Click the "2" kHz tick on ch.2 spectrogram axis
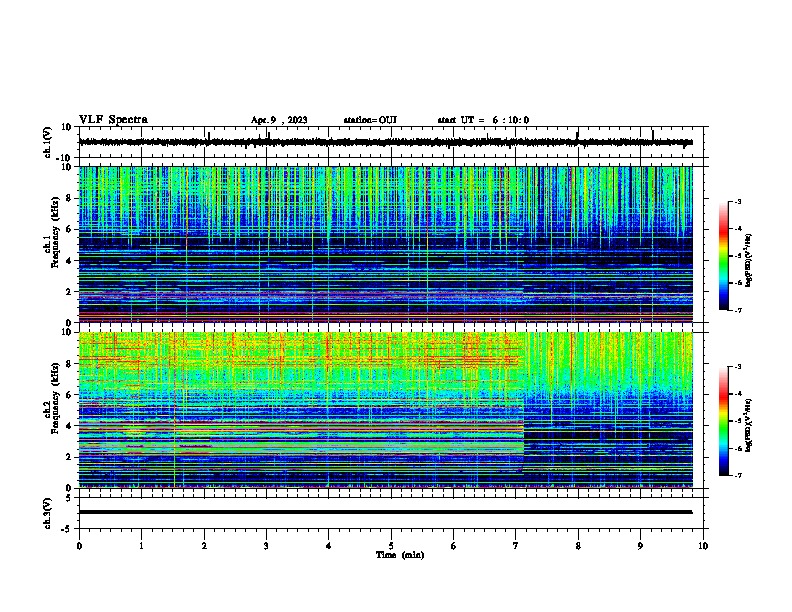Screen dimensions: 792x612 (70, 457)
